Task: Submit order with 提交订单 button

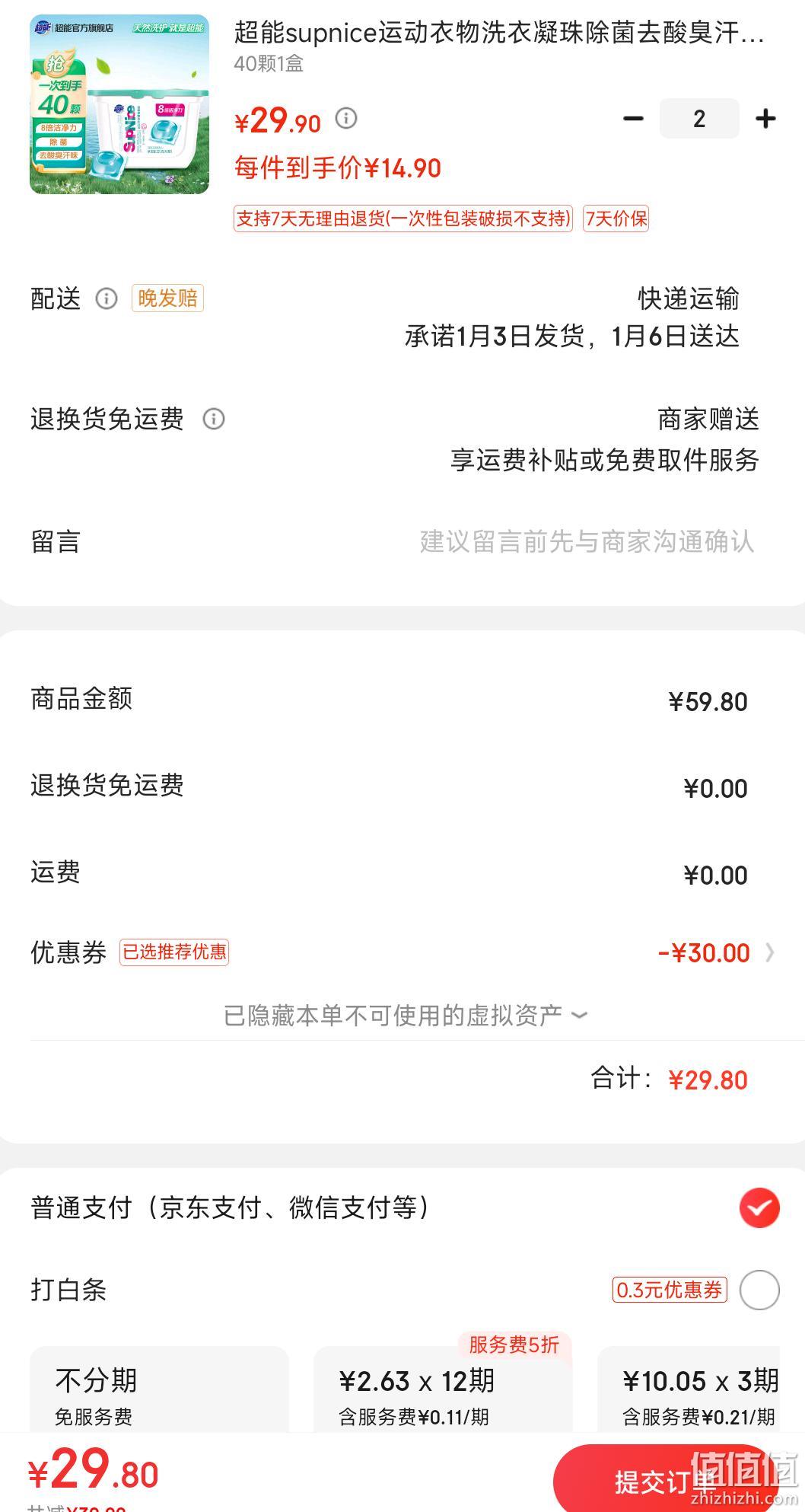Action: 666,1482
